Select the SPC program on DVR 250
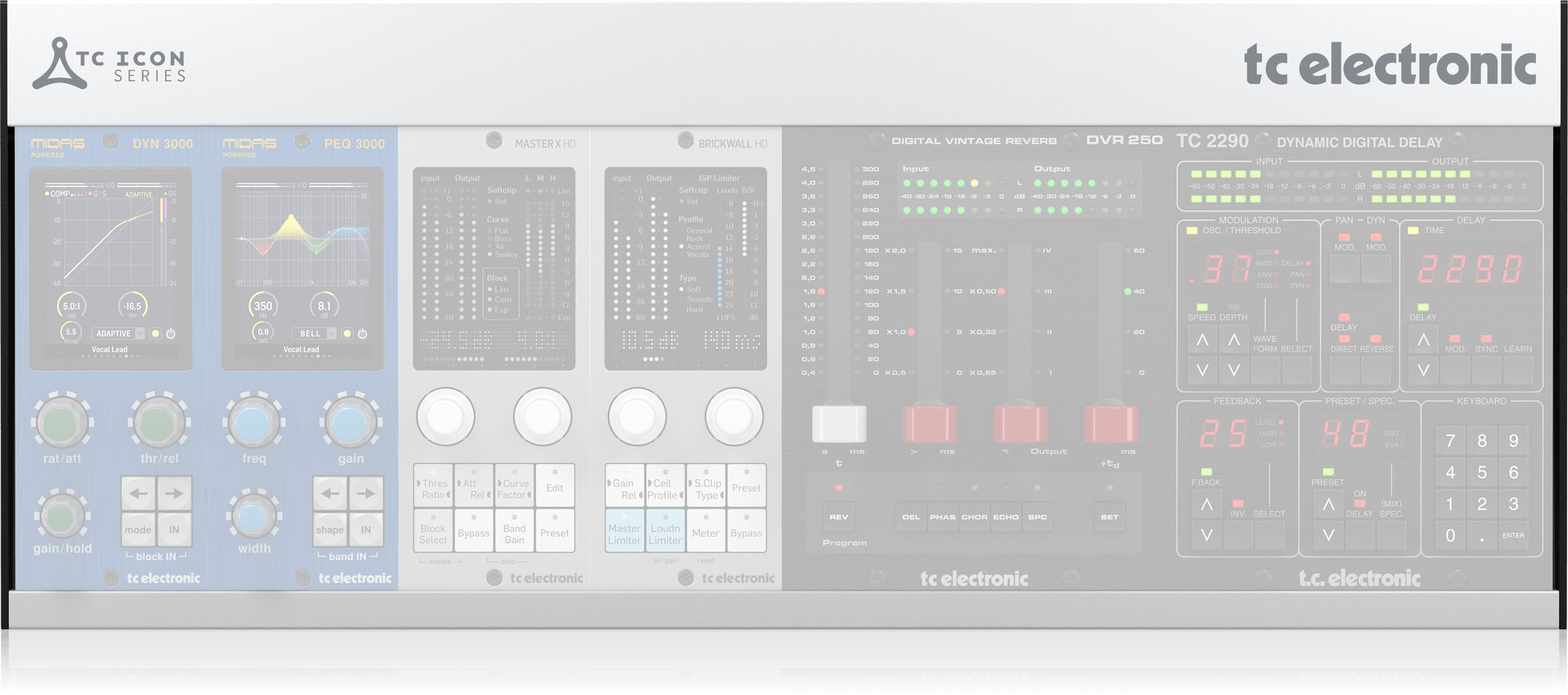The height and width of the screenshot is (695, 1568). (x=1037, y=517)
